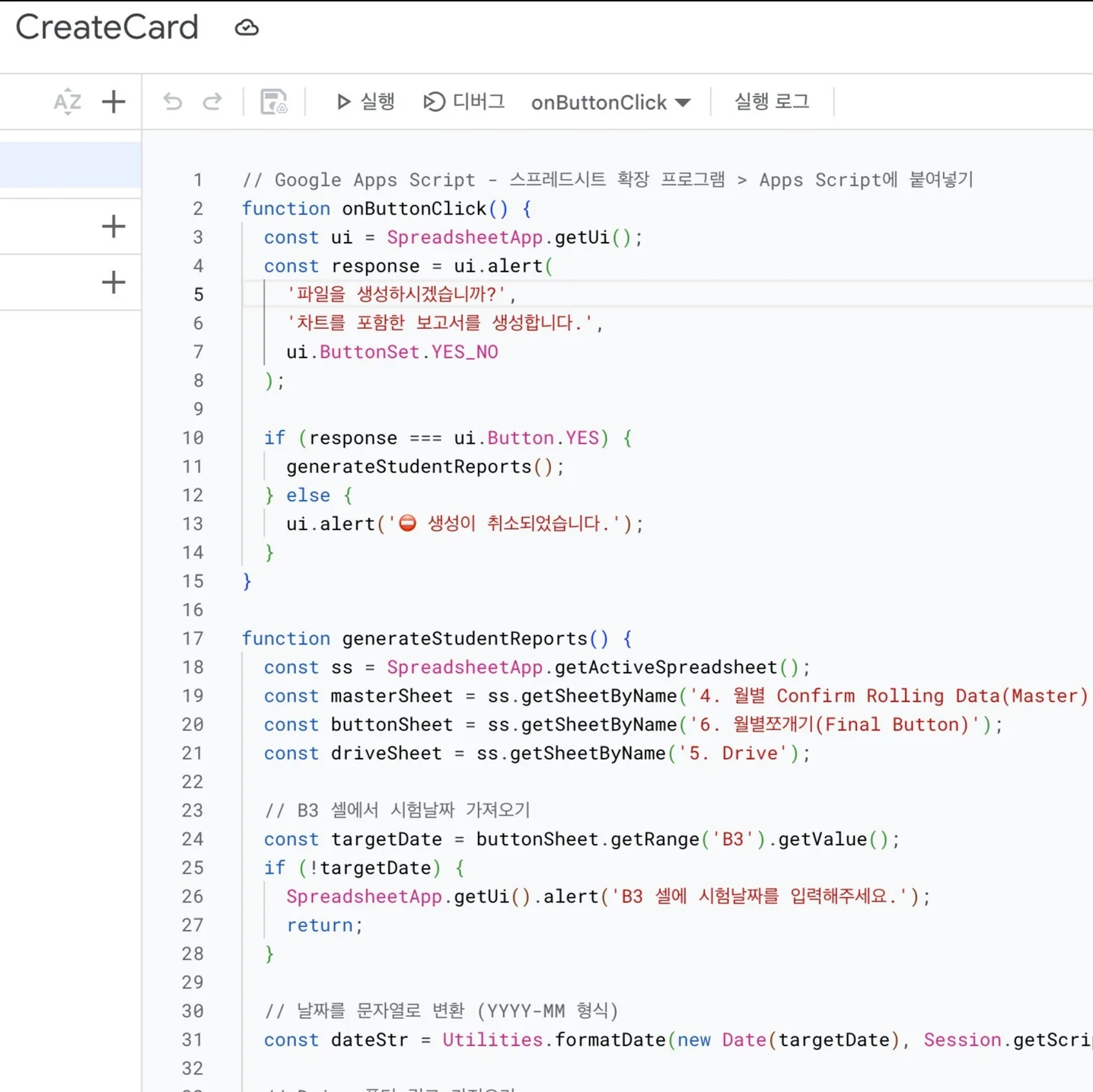
Task: Click 'Utilities.formatDate' on line 31
Action: pyautogui.click(x=554, y=1040)
